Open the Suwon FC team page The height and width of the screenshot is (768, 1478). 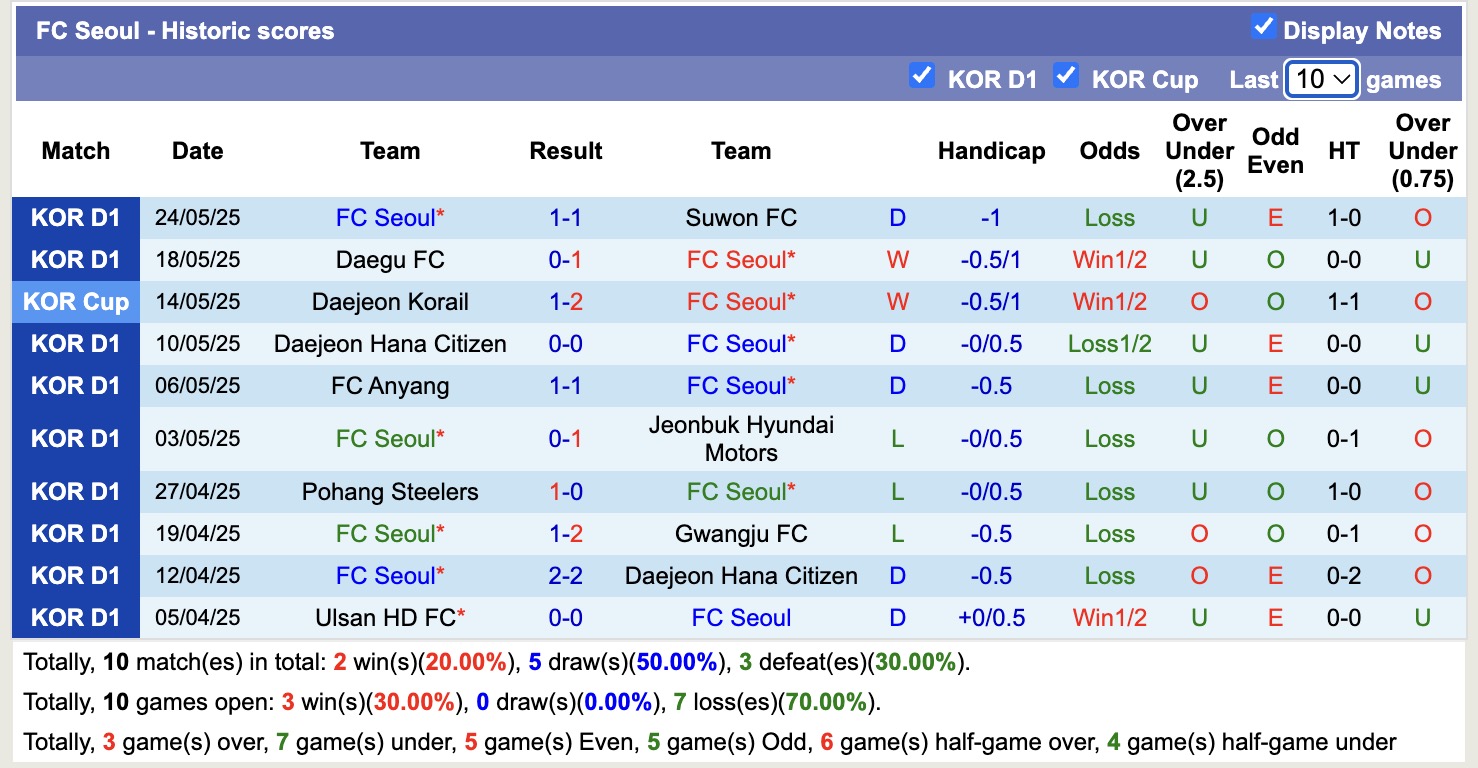click(x=740, y=217)
